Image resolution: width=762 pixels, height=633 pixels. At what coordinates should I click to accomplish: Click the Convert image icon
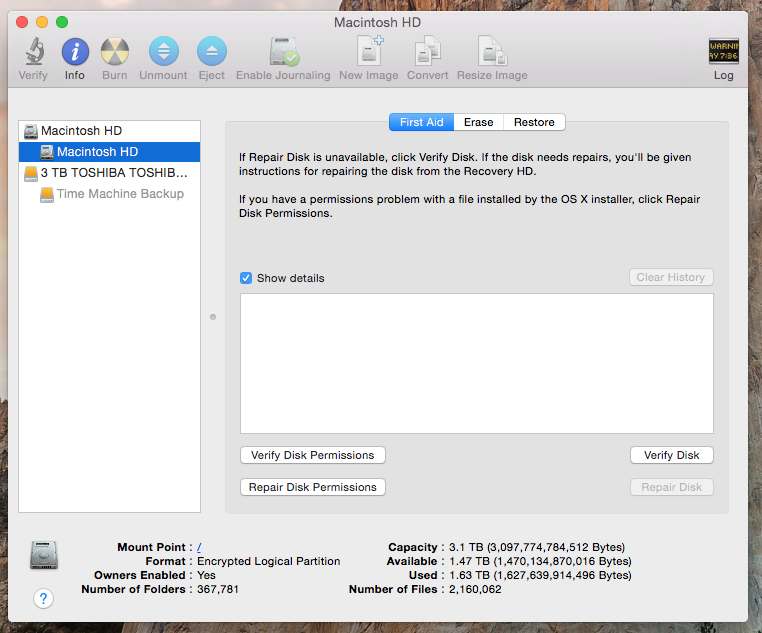(x=428, y=51)
